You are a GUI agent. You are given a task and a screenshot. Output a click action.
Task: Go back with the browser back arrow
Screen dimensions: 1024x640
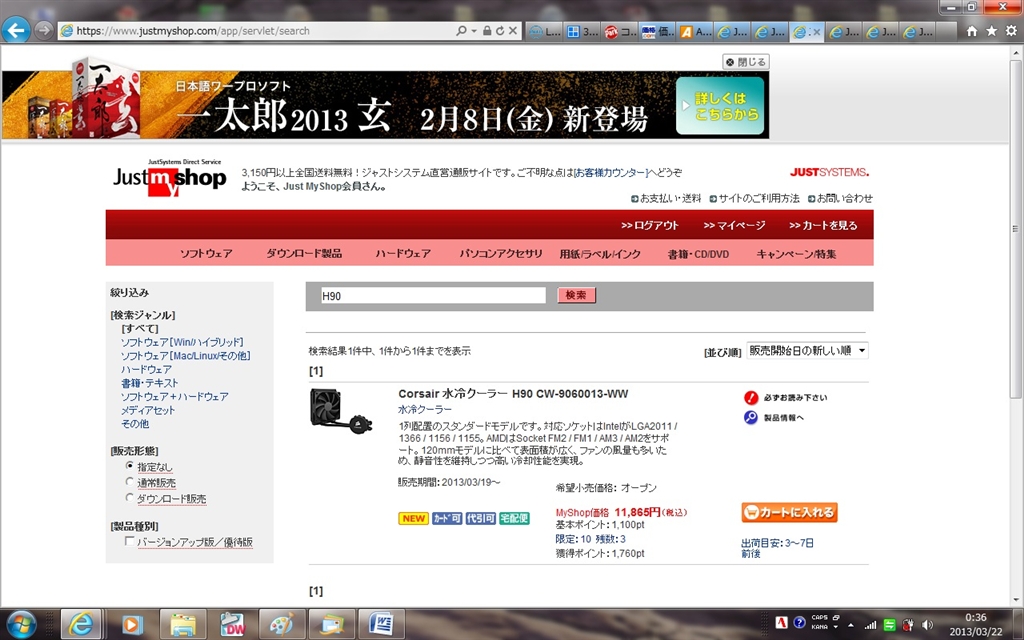point(16,30)
